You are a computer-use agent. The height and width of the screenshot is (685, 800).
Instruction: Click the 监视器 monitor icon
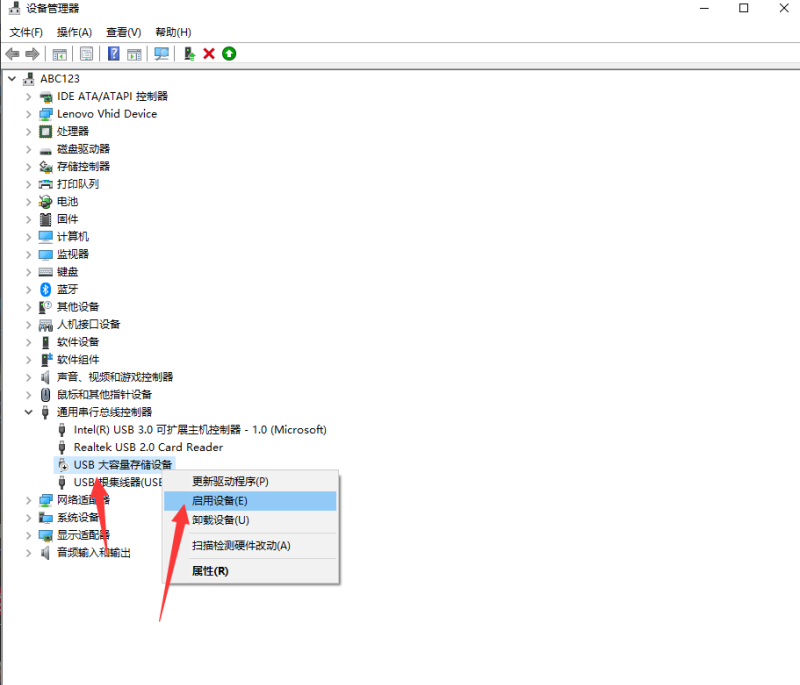46,254
